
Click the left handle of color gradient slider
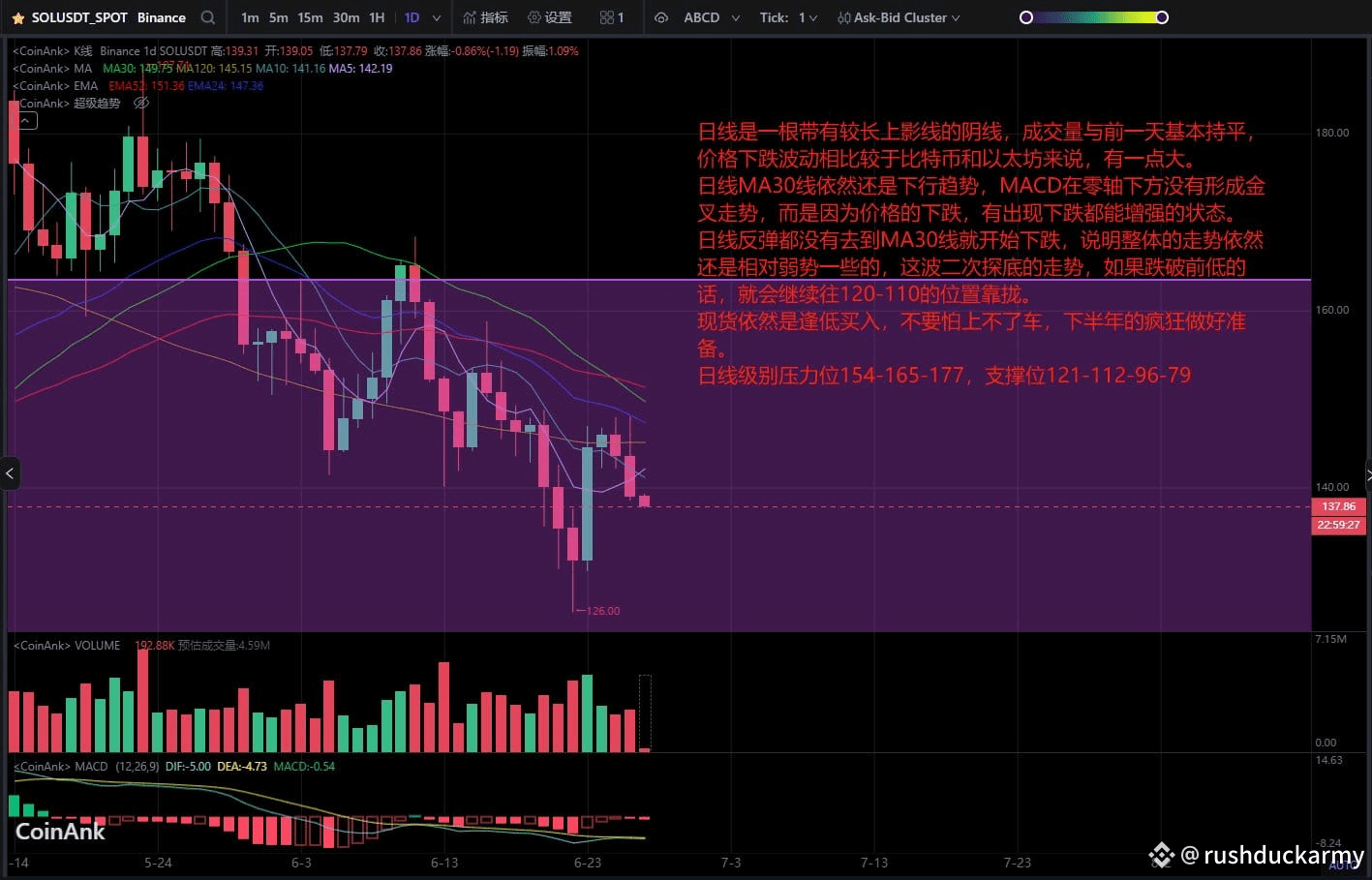[x=1026, y=17]
